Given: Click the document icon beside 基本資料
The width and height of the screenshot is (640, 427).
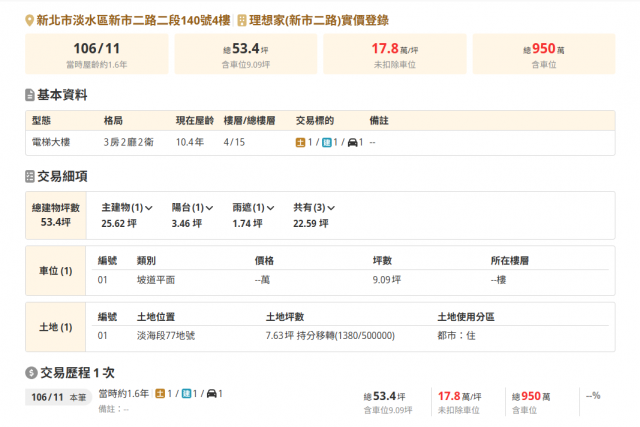Looking at the screenshot, I should click(30, 95).
